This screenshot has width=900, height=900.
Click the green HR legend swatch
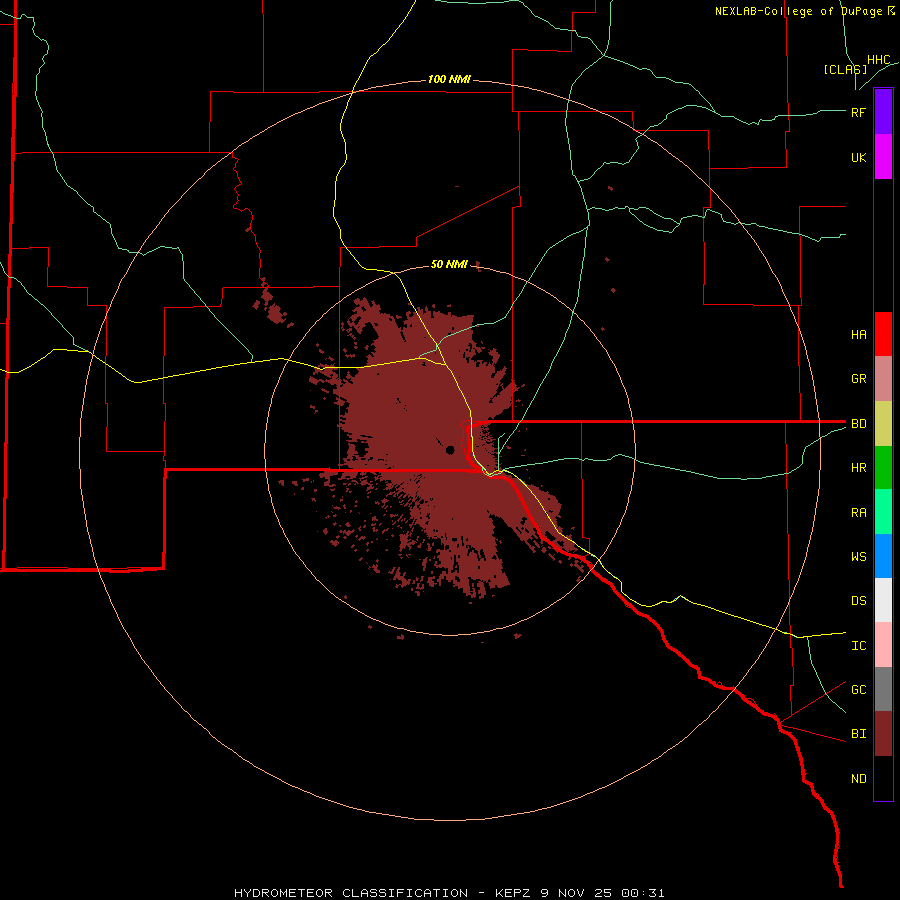click(883, 468)
